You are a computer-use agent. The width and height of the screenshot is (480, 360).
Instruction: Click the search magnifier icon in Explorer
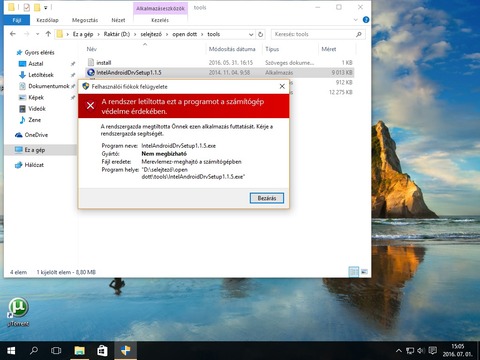pyautogui.click(x=359, y=34)
